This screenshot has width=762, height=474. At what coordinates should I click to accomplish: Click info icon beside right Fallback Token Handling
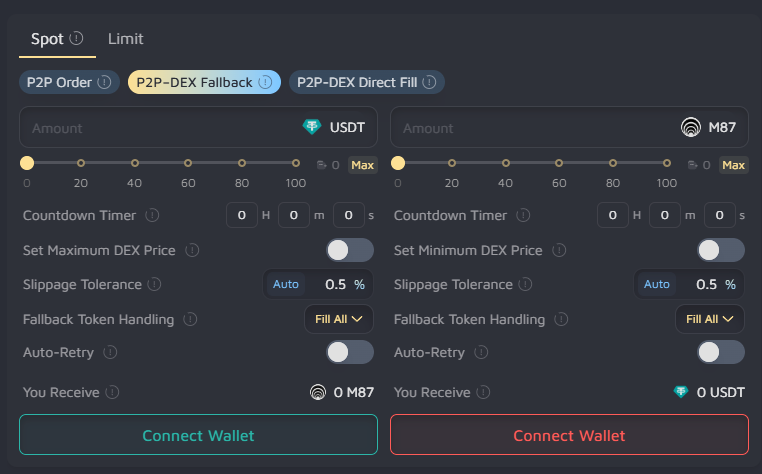click(562, 320)
